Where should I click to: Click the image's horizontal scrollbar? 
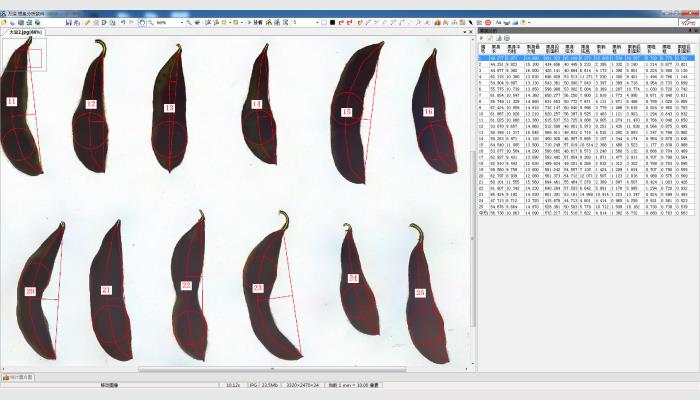point(240,369)
